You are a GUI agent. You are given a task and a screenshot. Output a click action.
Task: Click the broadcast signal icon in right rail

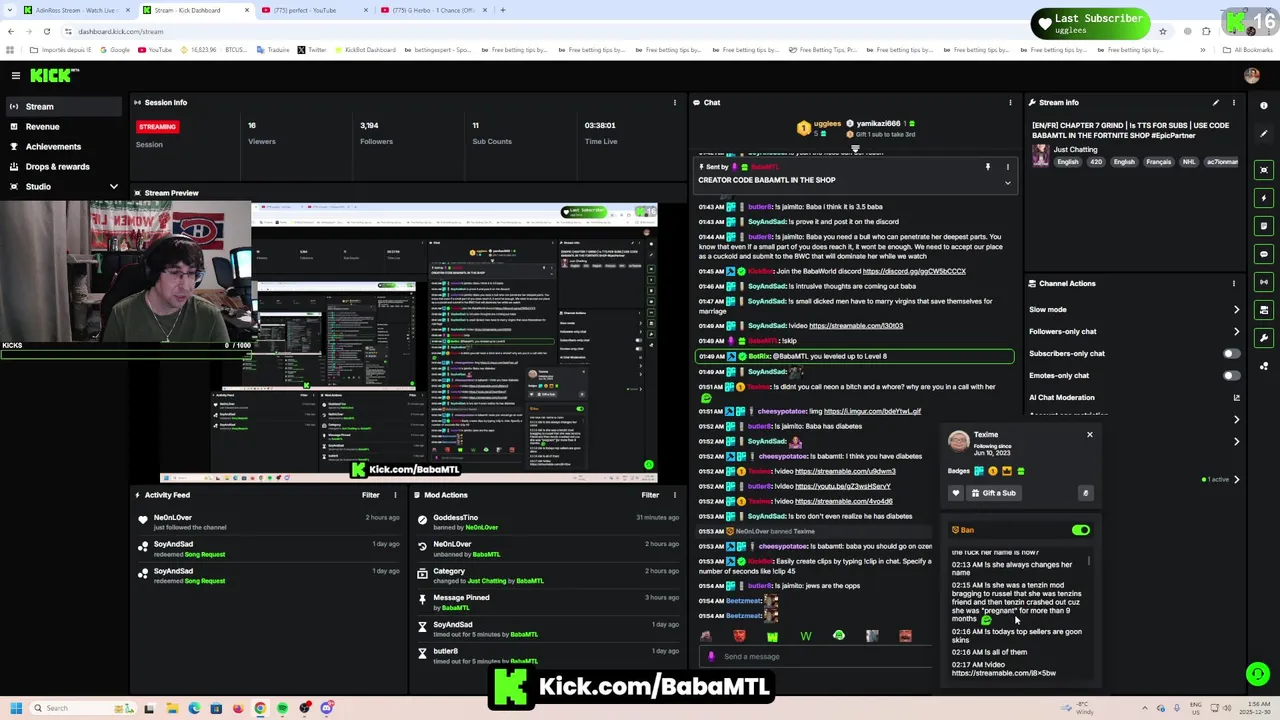pyautogui.click(x=1264, y=281)
